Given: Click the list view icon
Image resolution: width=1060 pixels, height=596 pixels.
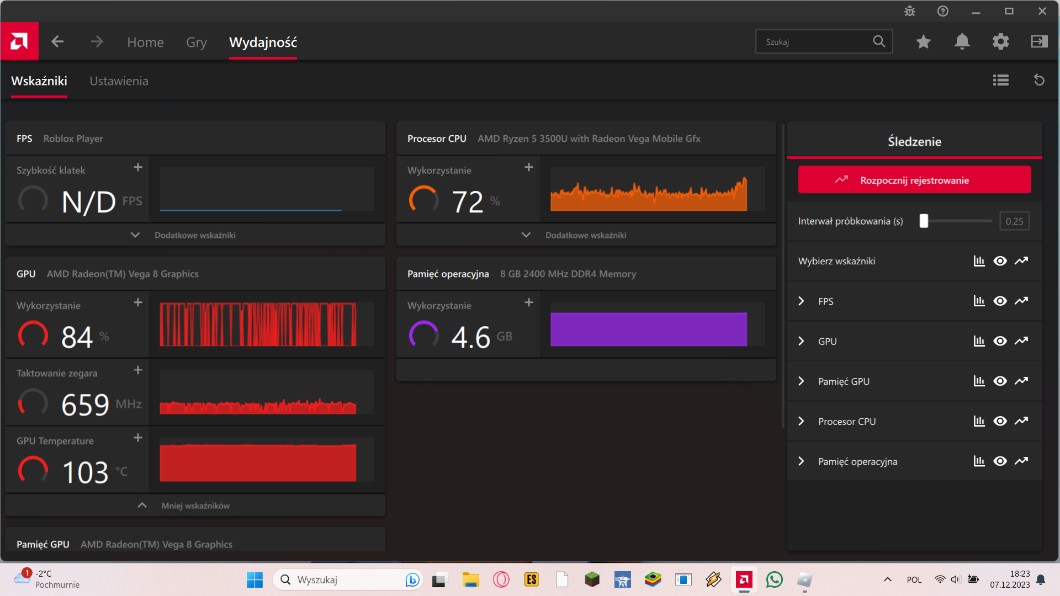Looking at the screenshot, I should [x=1000, y=80].
